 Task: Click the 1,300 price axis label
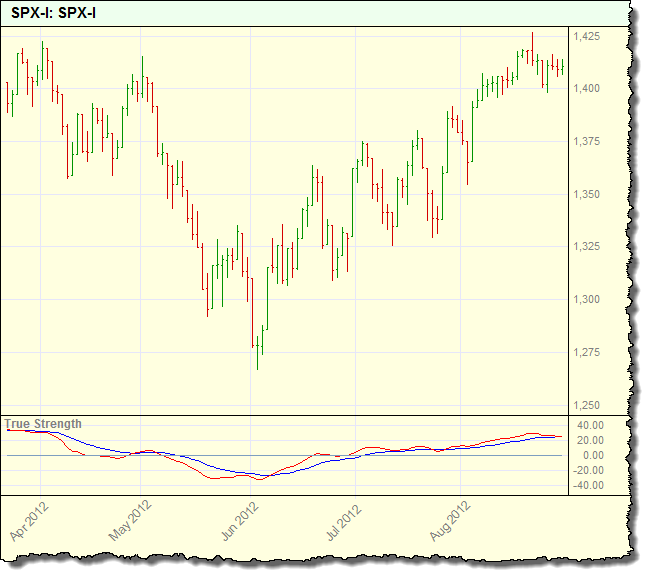pyautogui.click(x=587, y=300)
